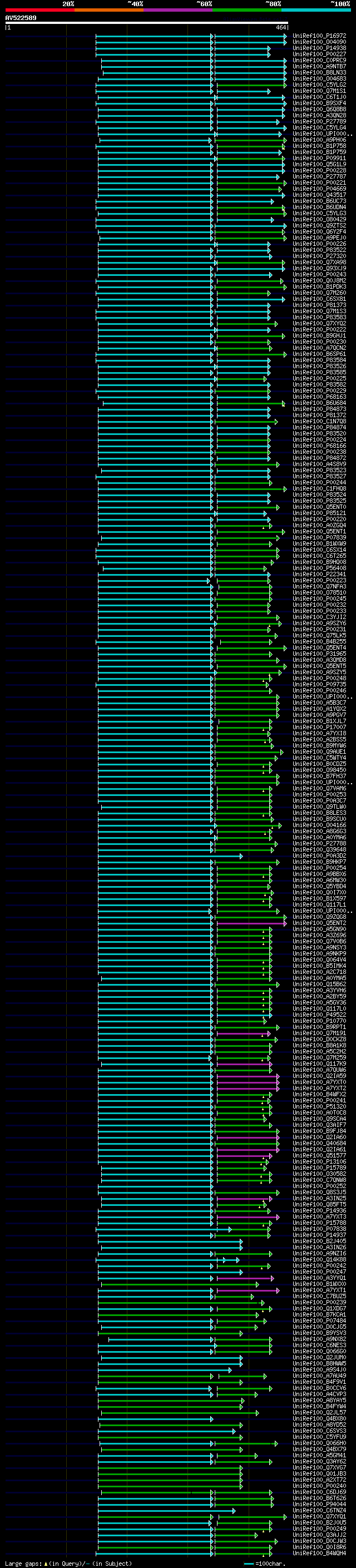Select the UniRef100_P00249 label
Viewport: 356px width, 1568px height.
point(319,1529)
